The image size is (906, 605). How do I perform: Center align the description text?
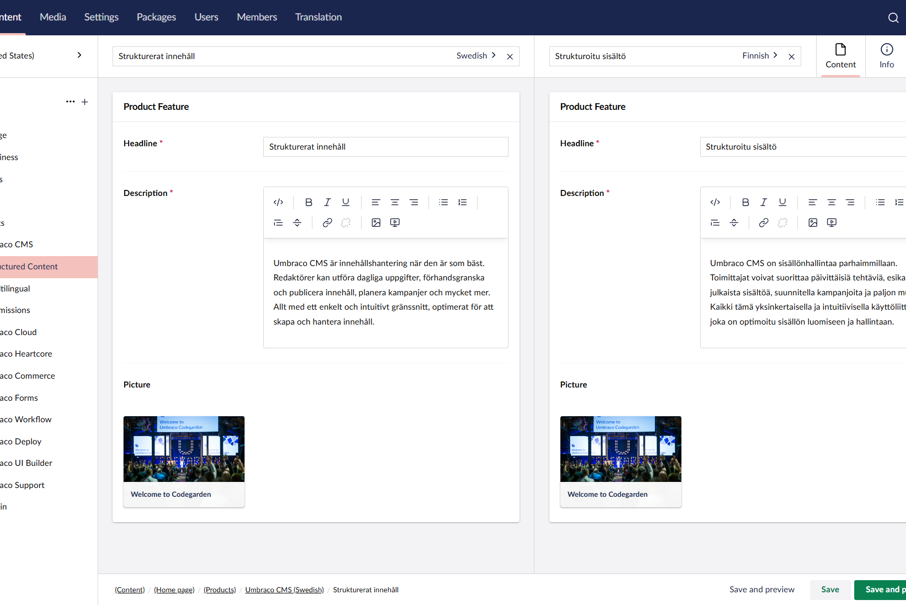395,202
